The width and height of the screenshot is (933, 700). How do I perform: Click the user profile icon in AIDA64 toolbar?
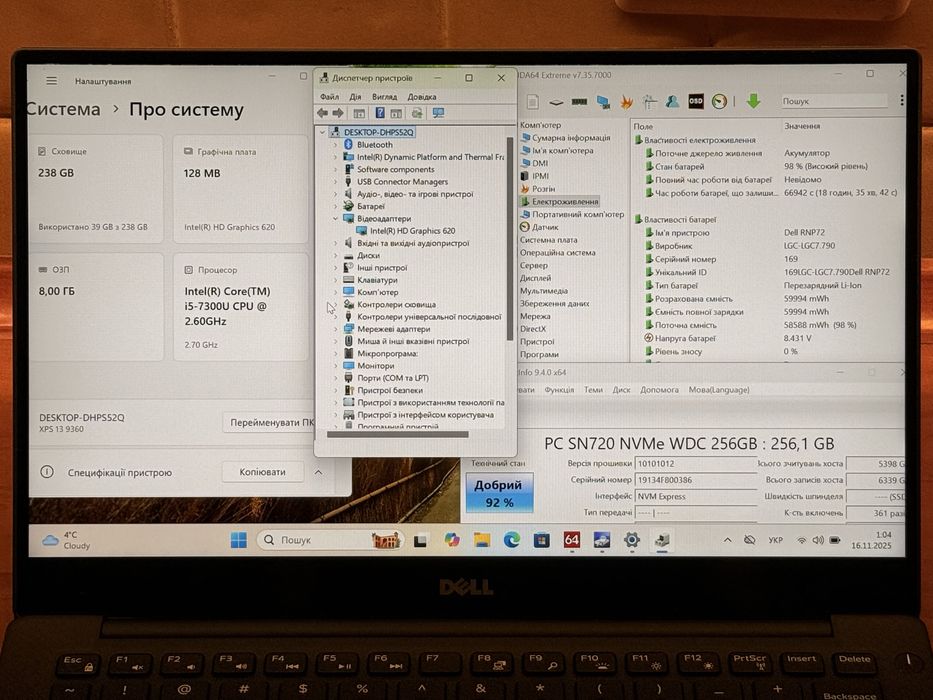click(x=672, y=102)
